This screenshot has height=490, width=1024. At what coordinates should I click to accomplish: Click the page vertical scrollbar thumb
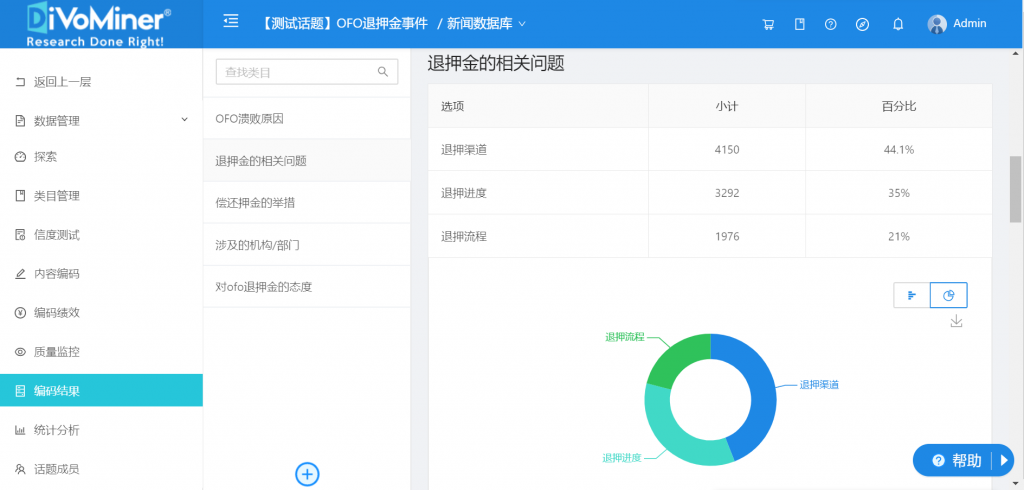pyautogui.click(x=1016, y=189)
